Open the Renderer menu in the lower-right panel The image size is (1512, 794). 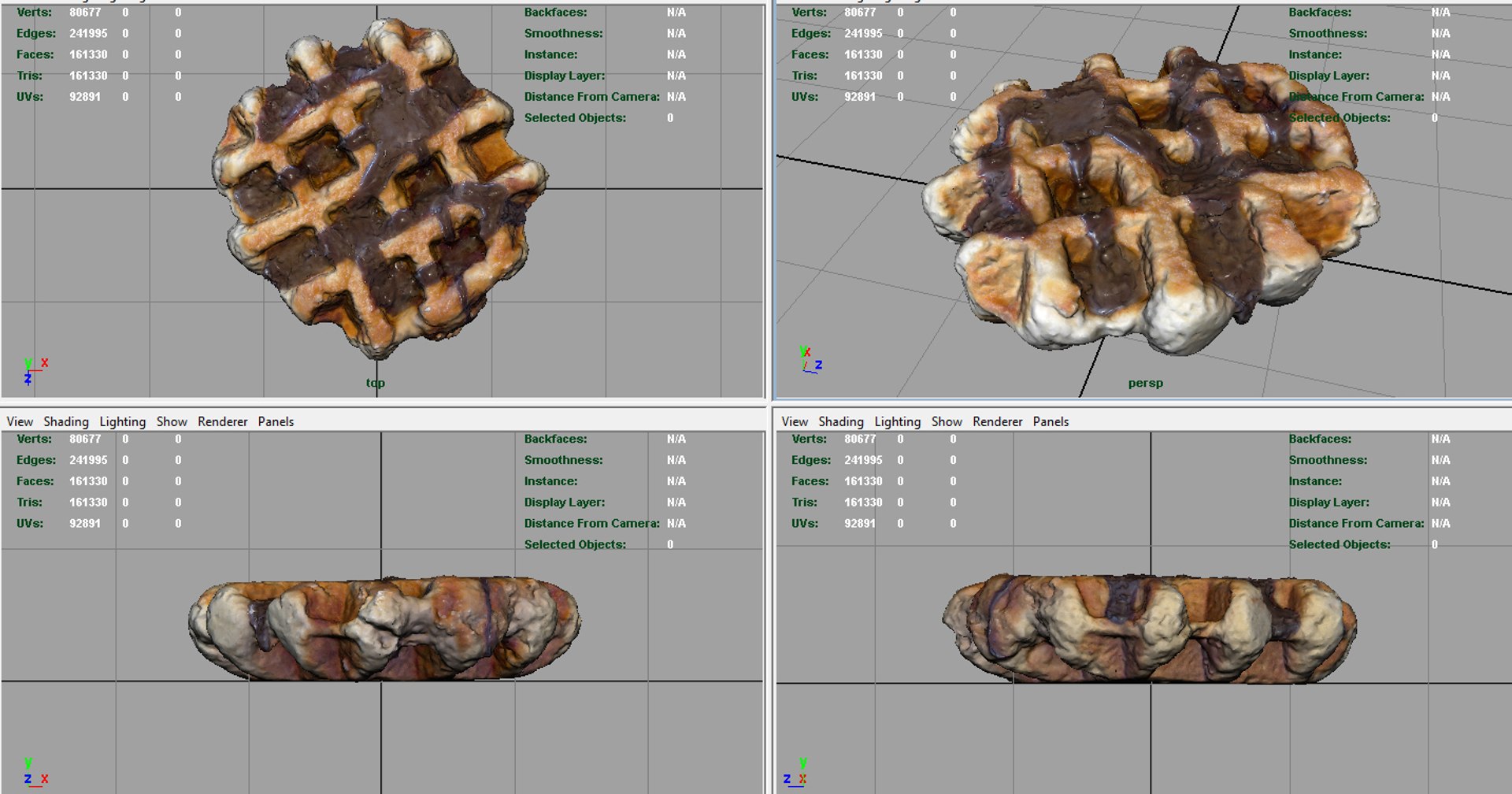click(x=998, y=421)
